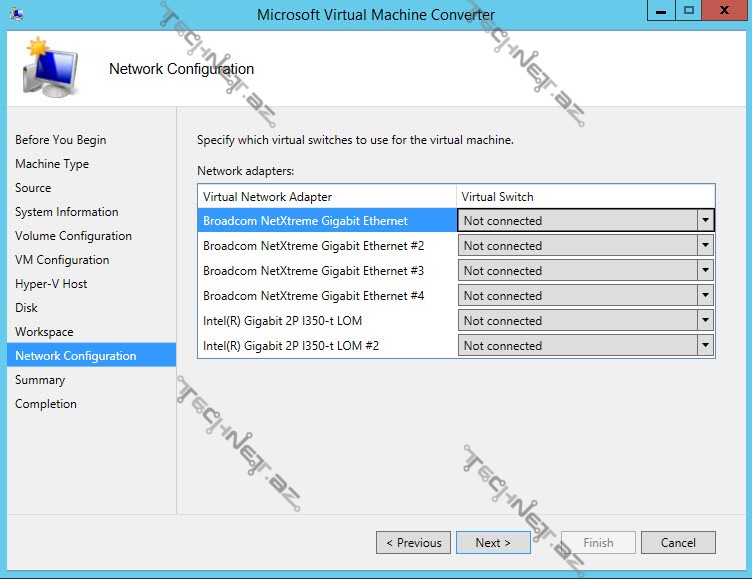Cancel the conversion wizard

click(678, 542)
